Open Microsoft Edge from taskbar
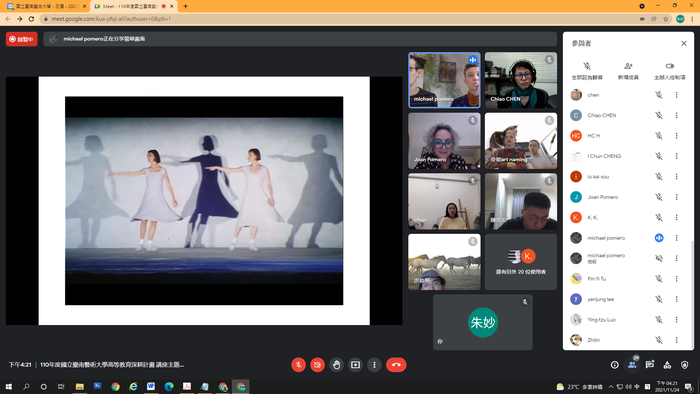Image resolution: width=700 pixels, height=394 pixels. 169,386
